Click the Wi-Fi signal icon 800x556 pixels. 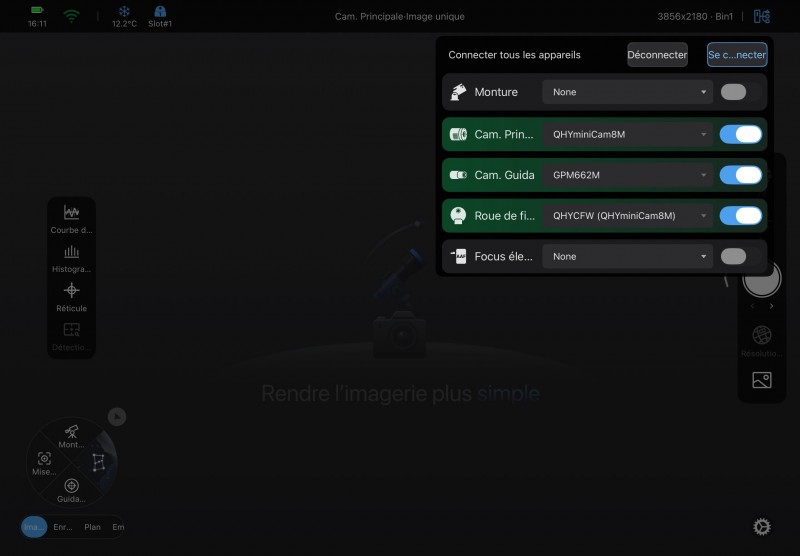click(71, 16)
